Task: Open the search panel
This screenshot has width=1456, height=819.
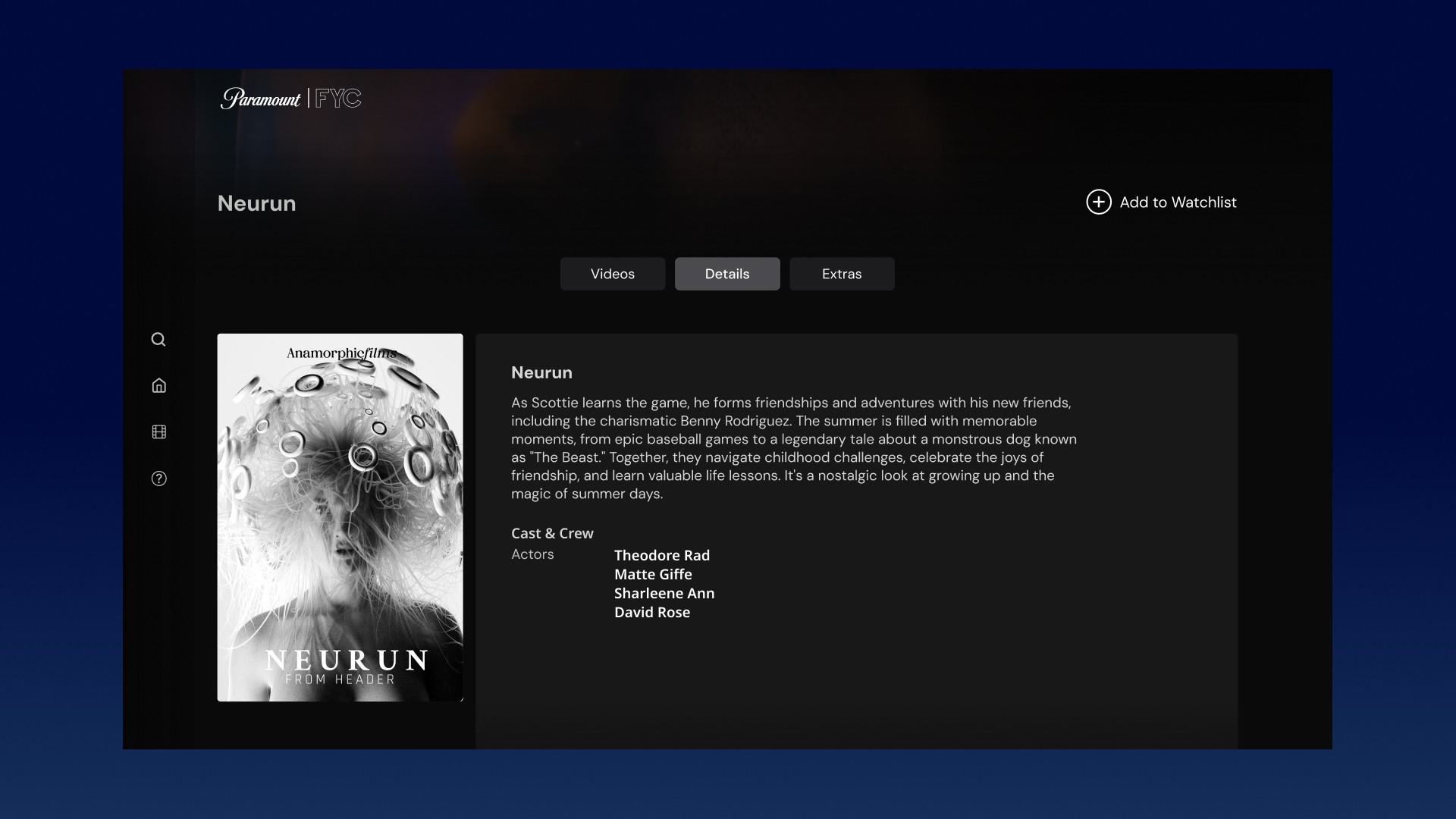Action: click(x=158, y=339)
